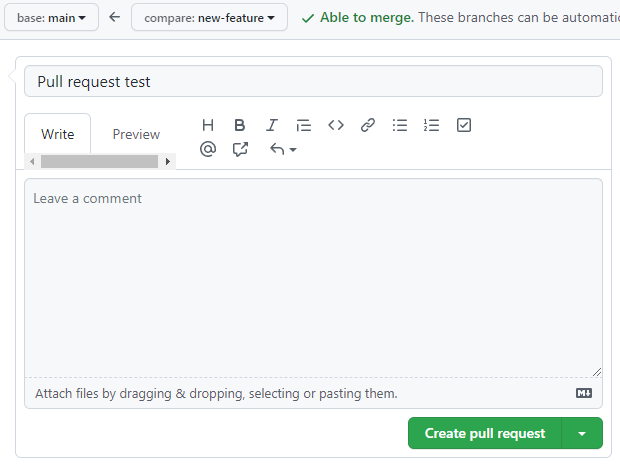Insert a numbered list

432,125
